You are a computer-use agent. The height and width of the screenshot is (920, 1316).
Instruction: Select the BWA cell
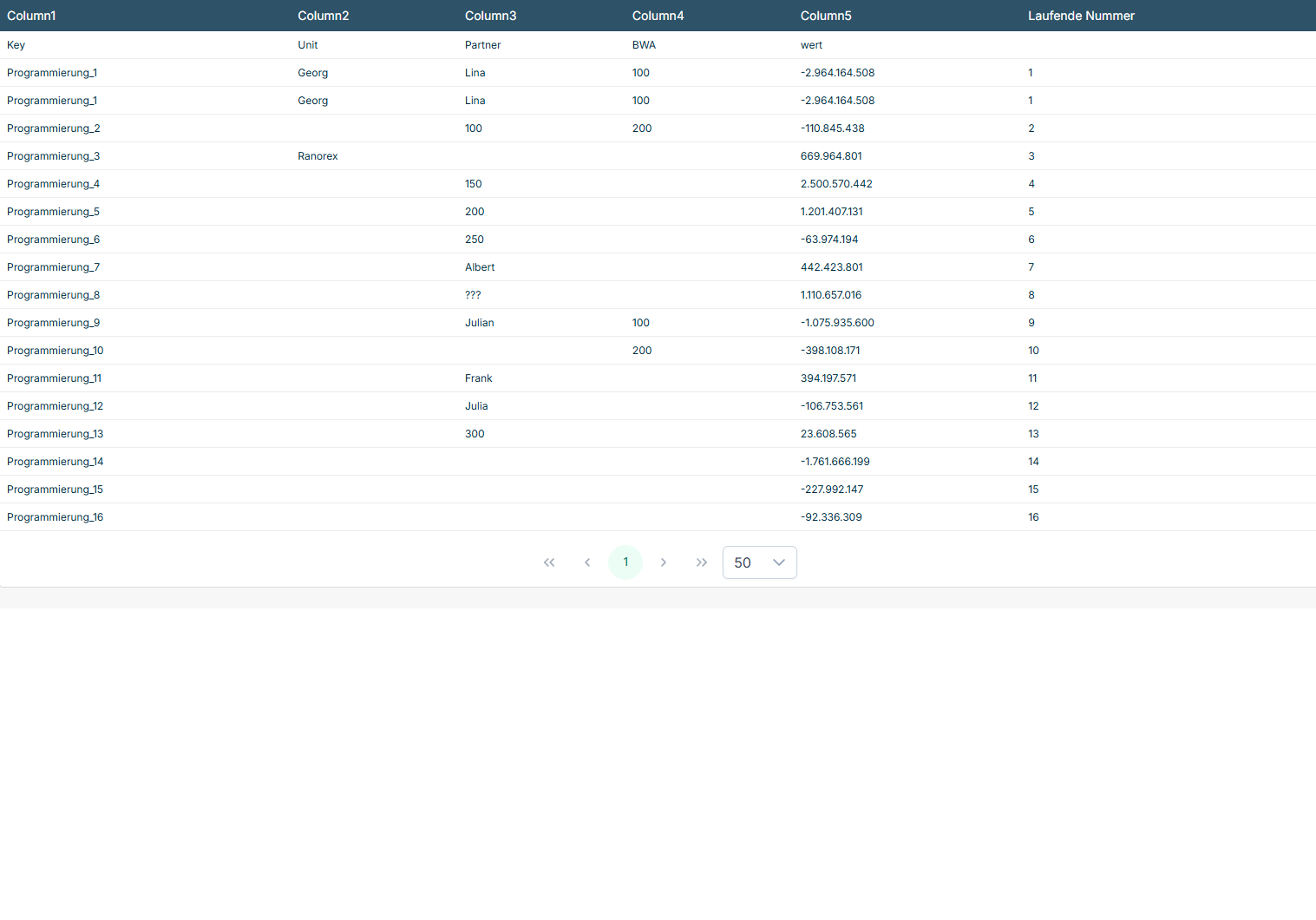point(644,45)
